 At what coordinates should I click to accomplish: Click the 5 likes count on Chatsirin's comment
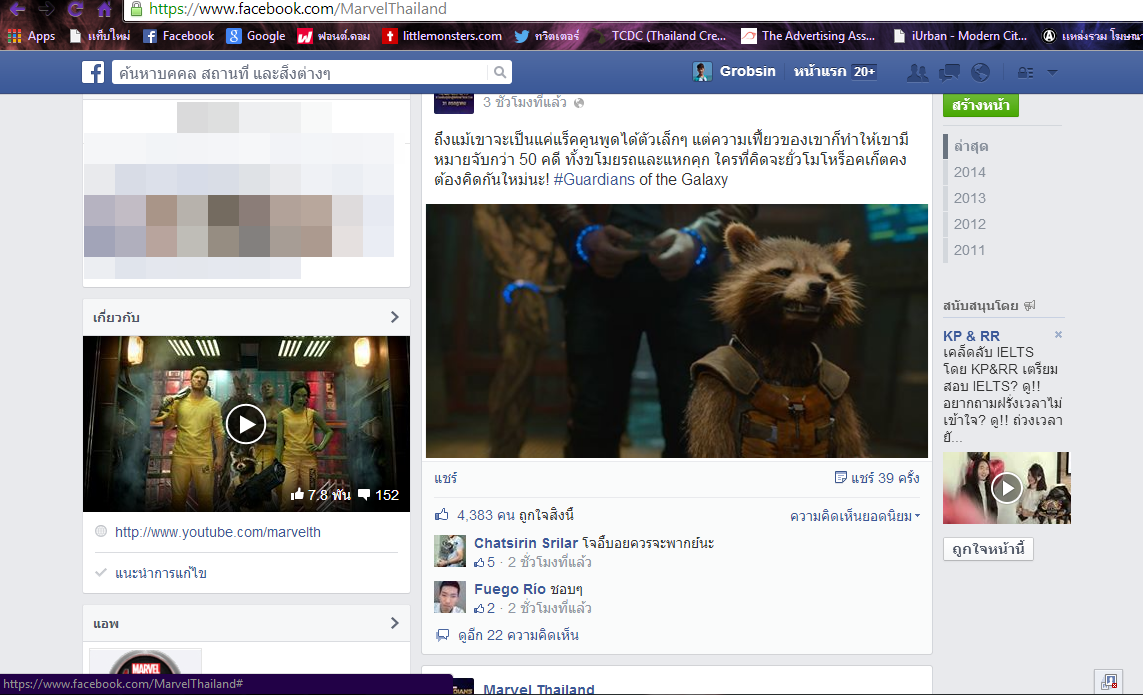(x=484, y=562)
